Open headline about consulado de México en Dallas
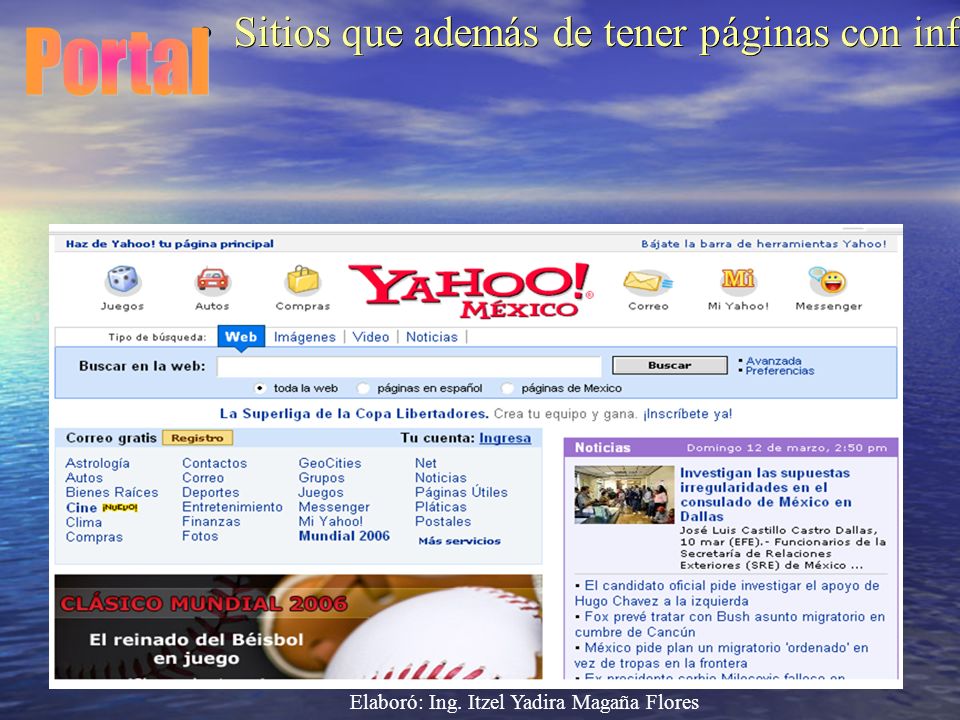 click(765, 495)
